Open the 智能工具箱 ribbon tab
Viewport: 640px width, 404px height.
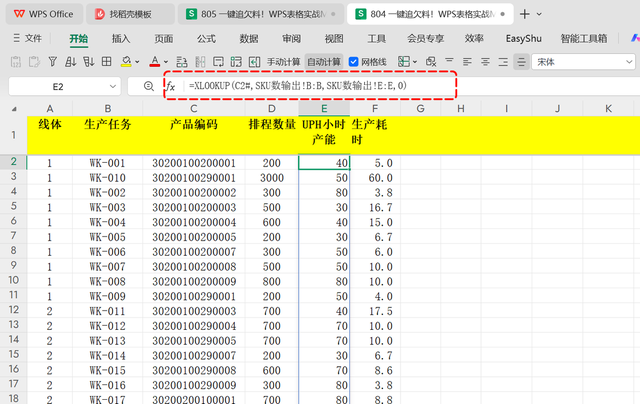[x=584, y=39]
